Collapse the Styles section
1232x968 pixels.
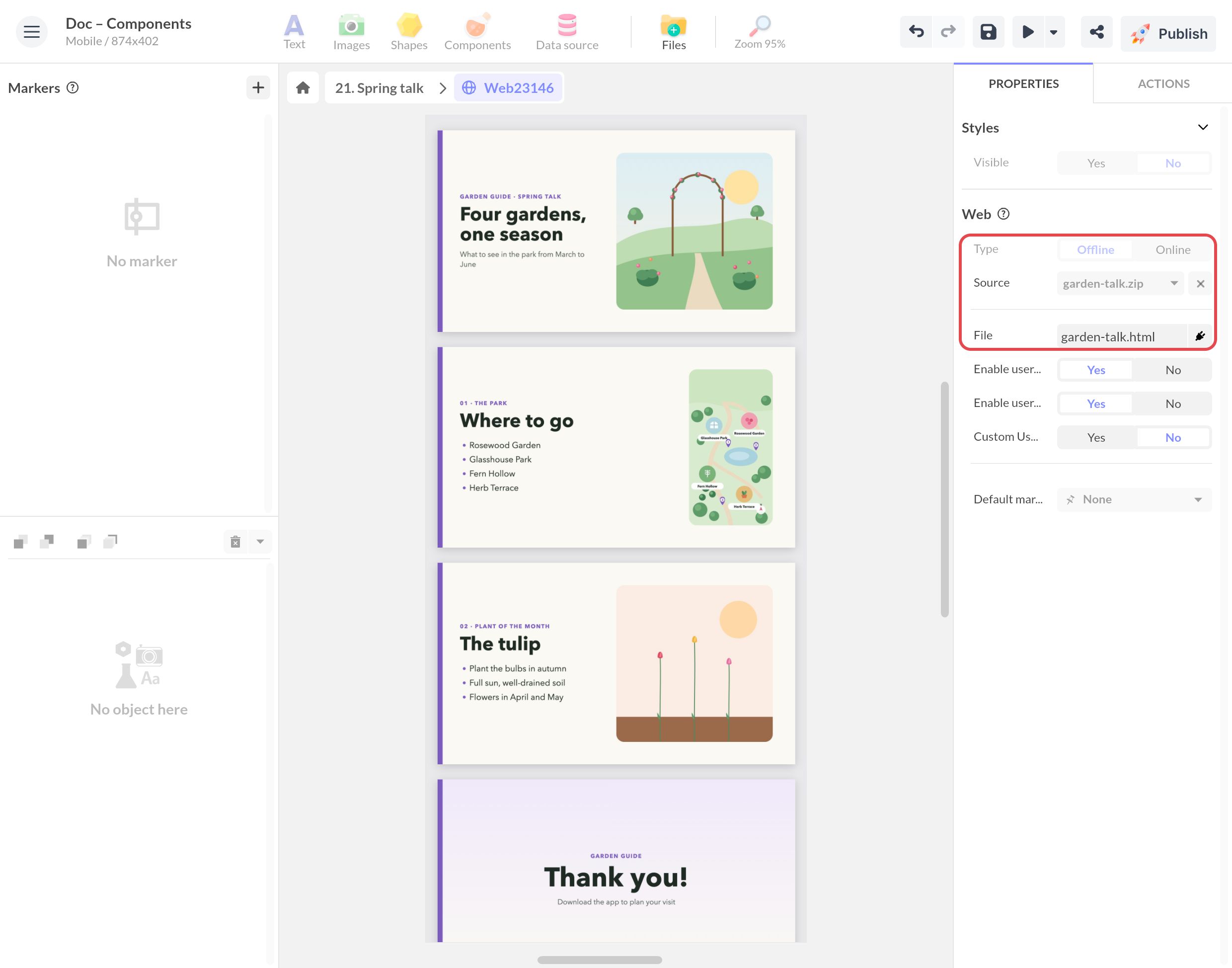coord(1203,128)
